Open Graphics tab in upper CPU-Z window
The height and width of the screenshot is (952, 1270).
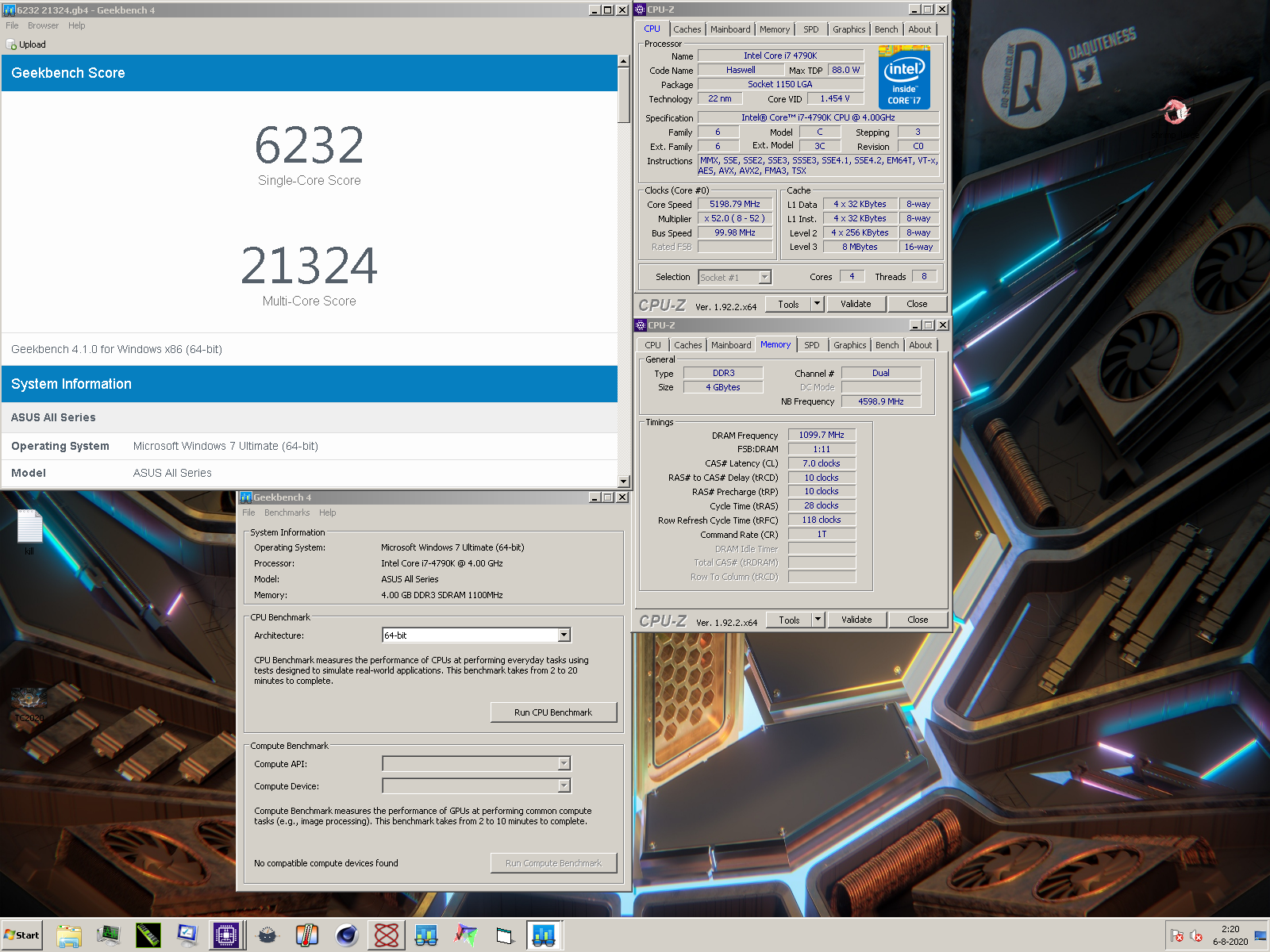(849, 29)
